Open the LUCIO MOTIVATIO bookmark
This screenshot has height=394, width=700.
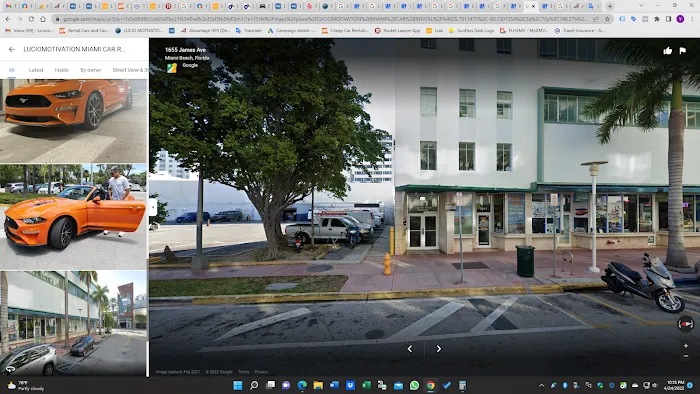click(138, 31)
